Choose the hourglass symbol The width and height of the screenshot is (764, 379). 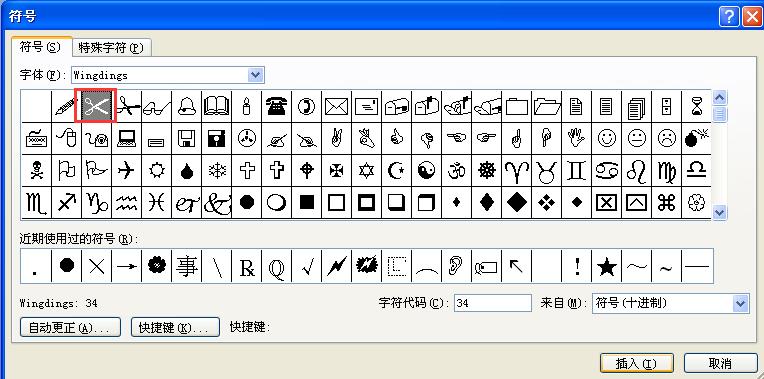pos(696,106)
